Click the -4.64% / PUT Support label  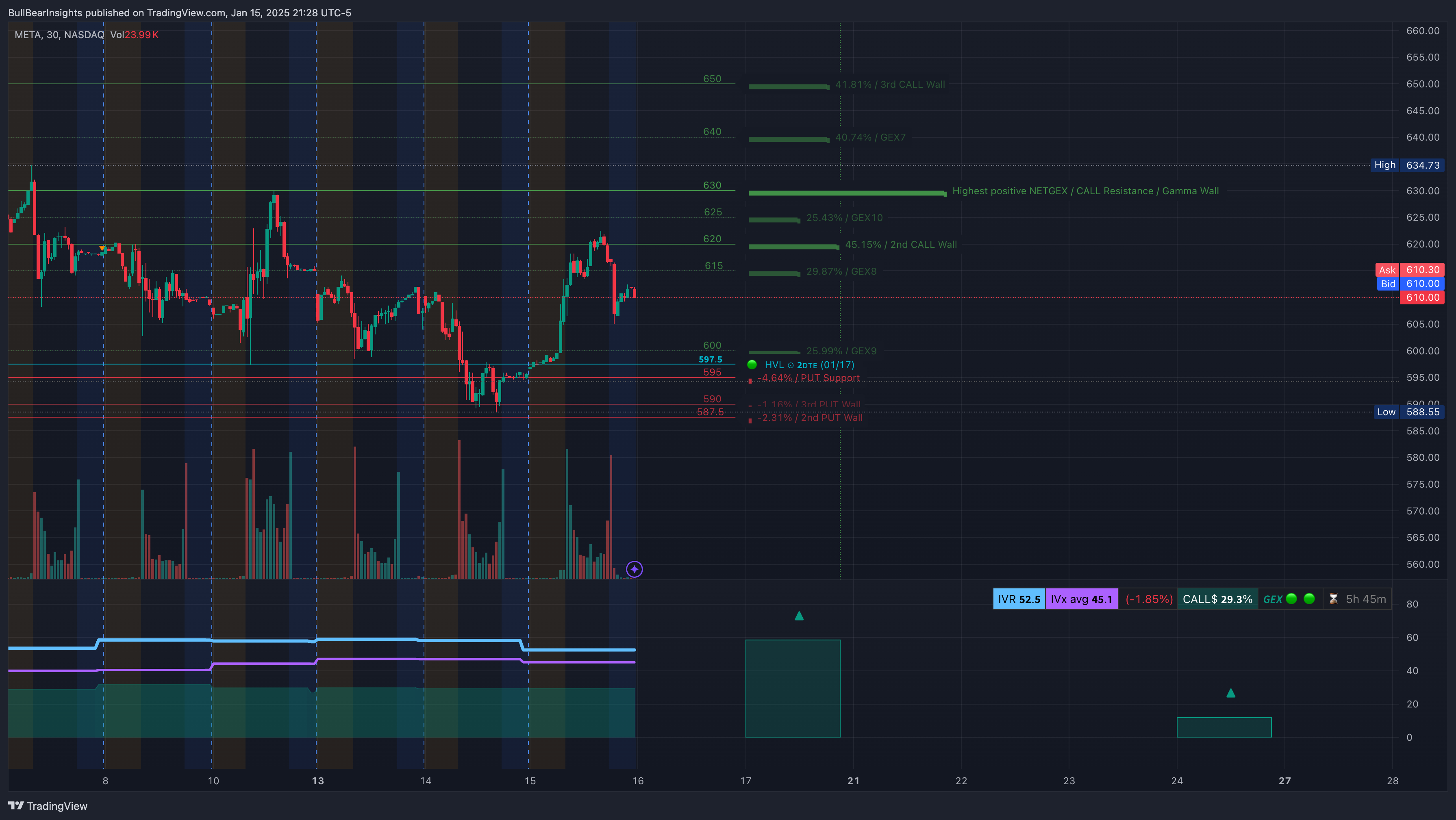(808, 378)
